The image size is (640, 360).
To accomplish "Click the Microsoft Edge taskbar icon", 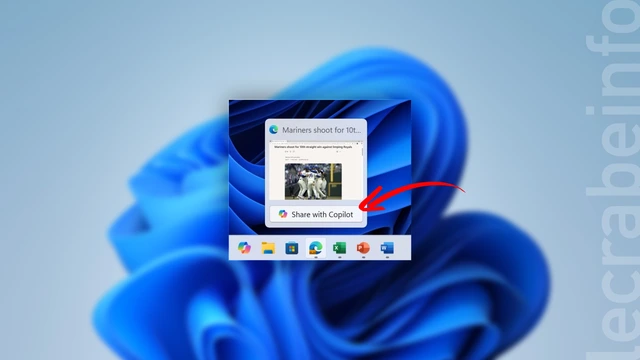I will [316, 248].
